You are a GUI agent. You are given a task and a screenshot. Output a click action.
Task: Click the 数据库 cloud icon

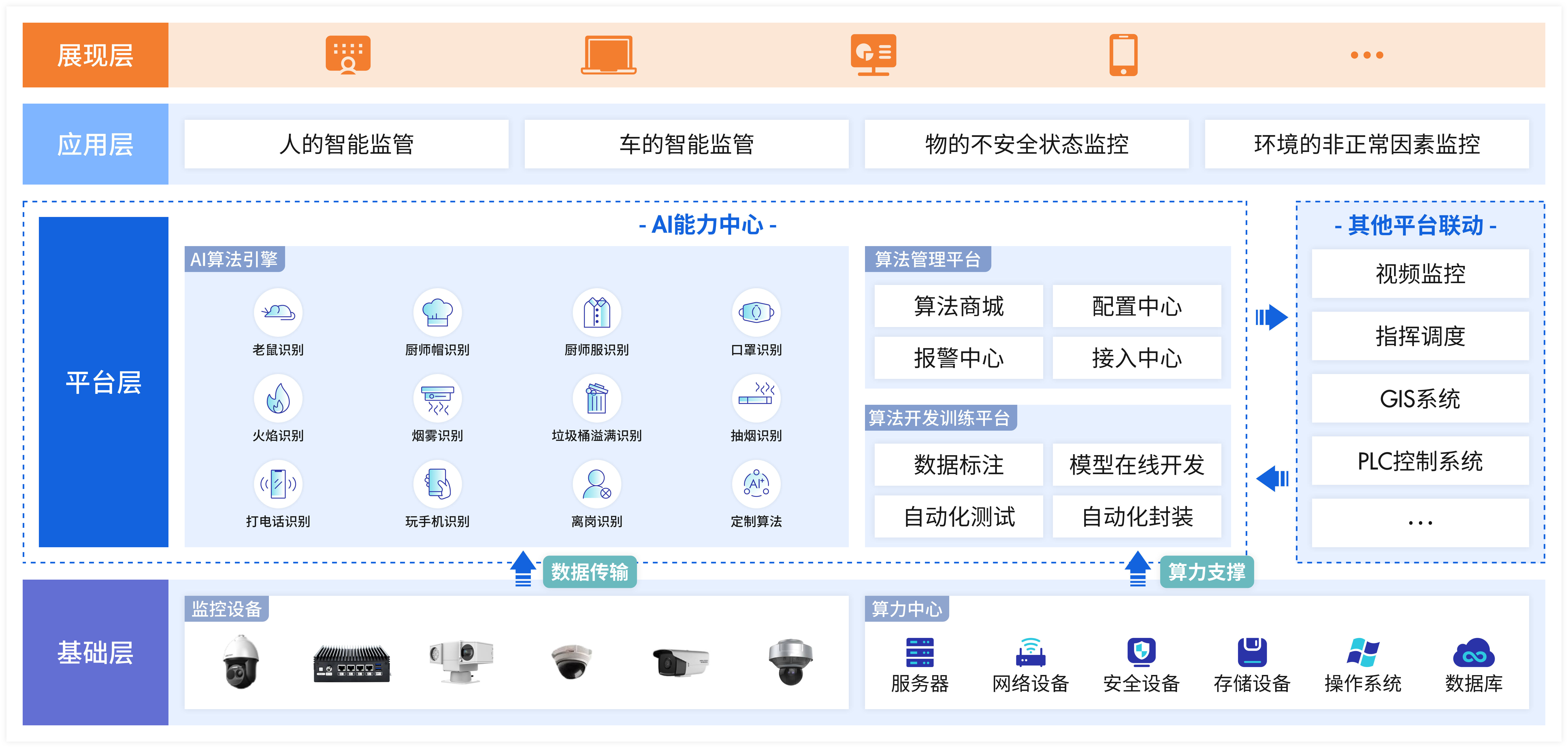coord(1474,652)
